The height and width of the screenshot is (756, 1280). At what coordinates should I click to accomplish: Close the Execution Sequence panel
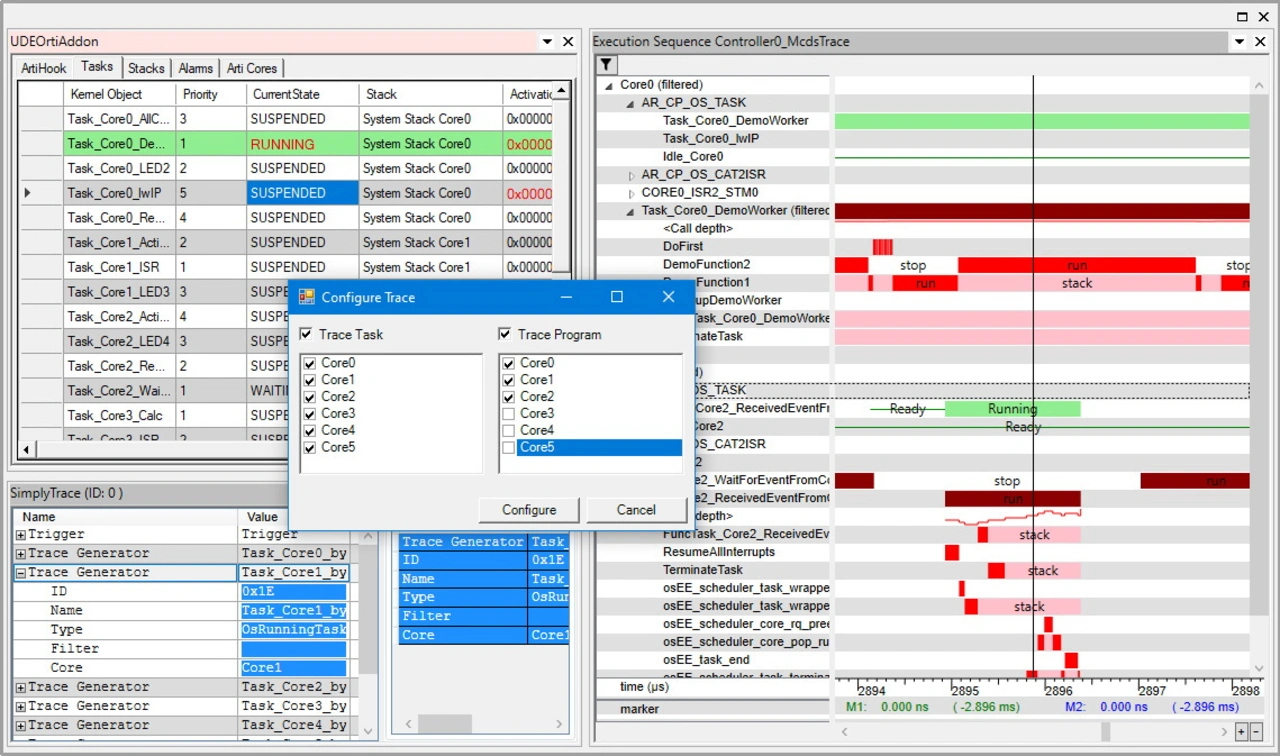click(1260, 42)
